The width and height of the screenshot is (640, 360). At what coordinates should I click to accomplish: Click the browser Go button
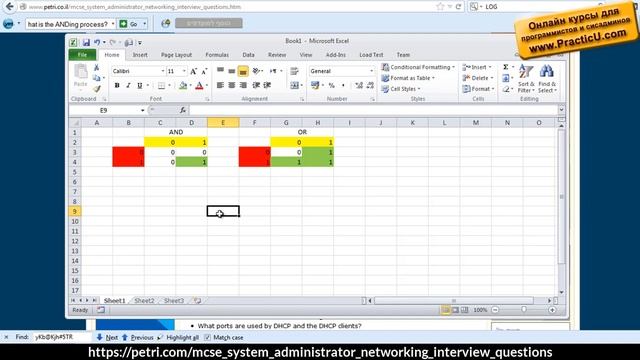[x=129, y=24]
